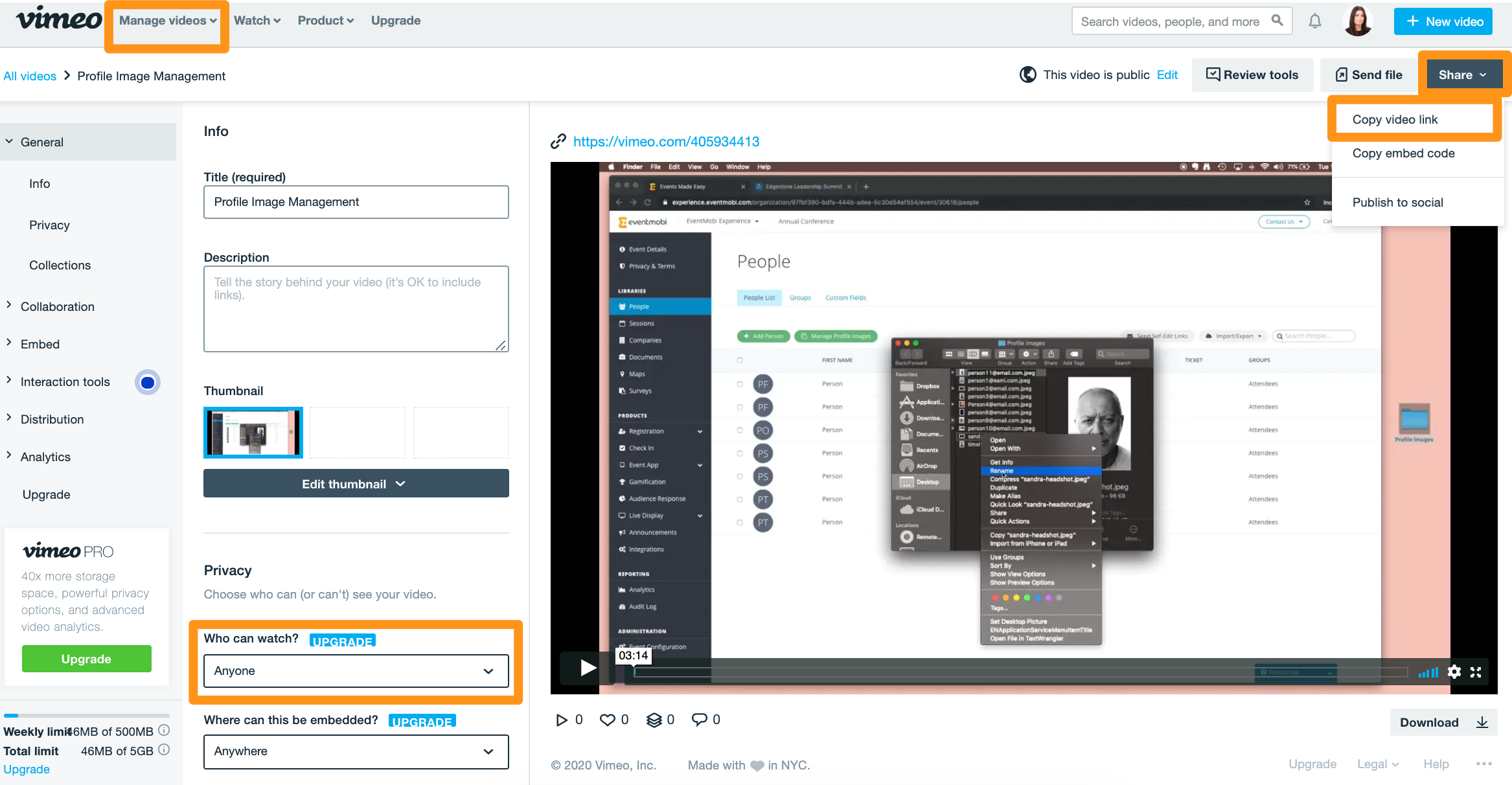
Task: Select Copy embed code option
Action: pyautogui.click(x=1403, y=153)
